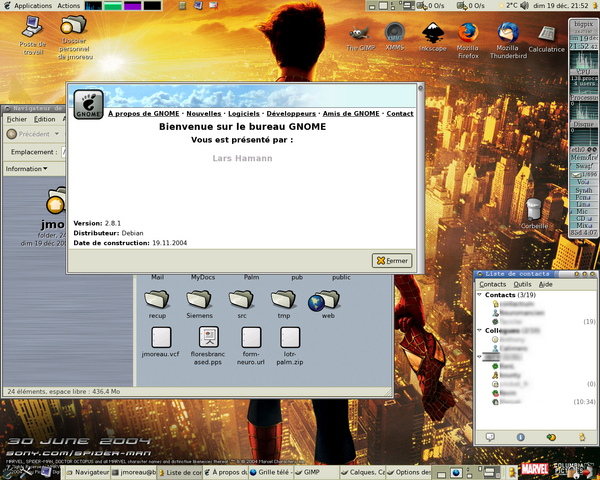This screenshot has width=600, height=480.
Task: Open the Information side pane dropdown
Action: point(26,169)
